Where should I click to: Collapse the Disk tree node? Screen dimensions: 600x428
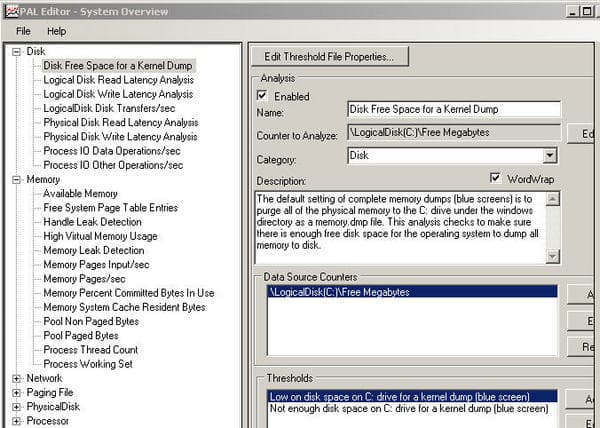16,52
